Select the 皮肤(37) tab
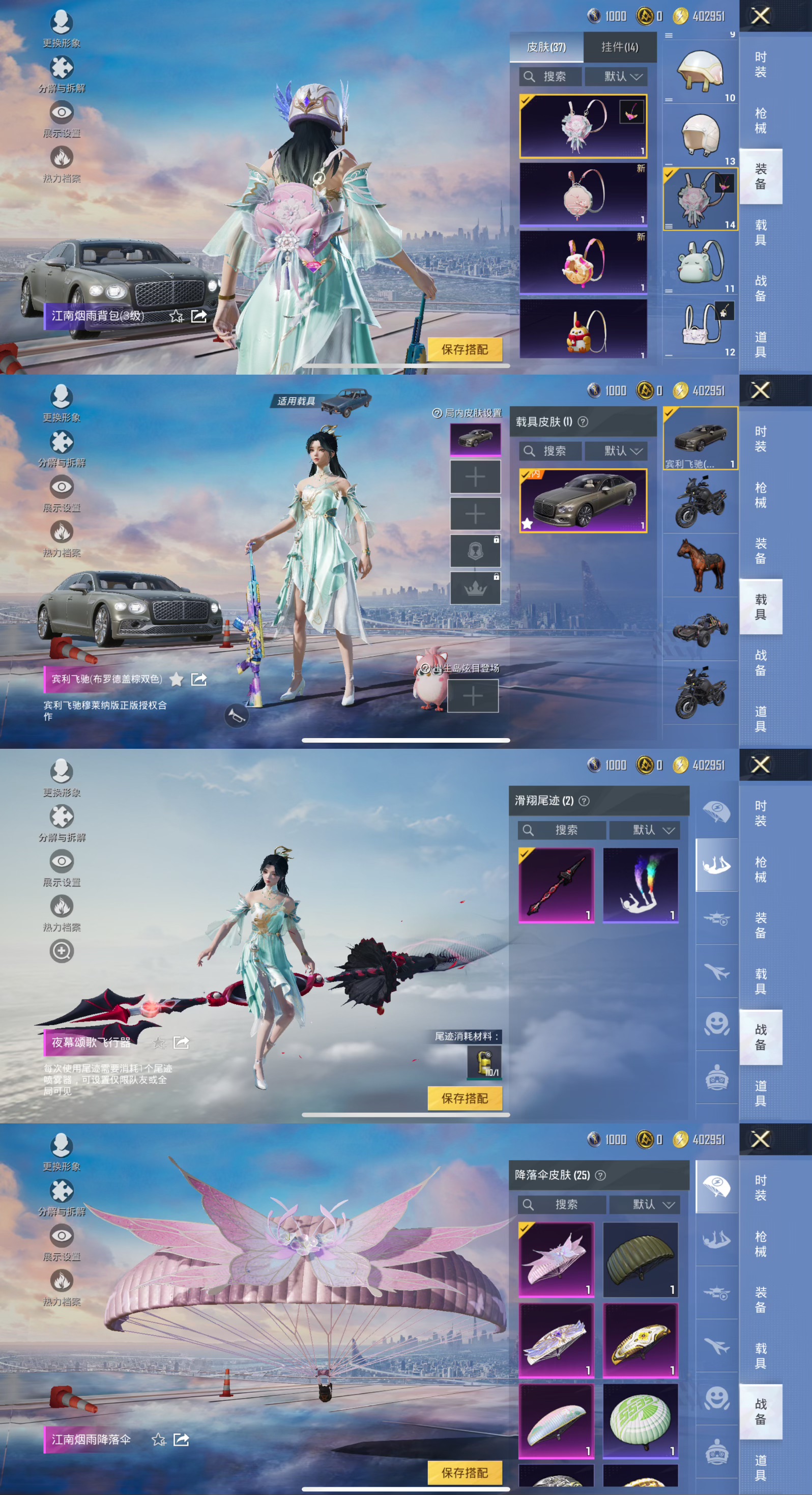The height and width of the screenshot is (1495, 812). 546,47
